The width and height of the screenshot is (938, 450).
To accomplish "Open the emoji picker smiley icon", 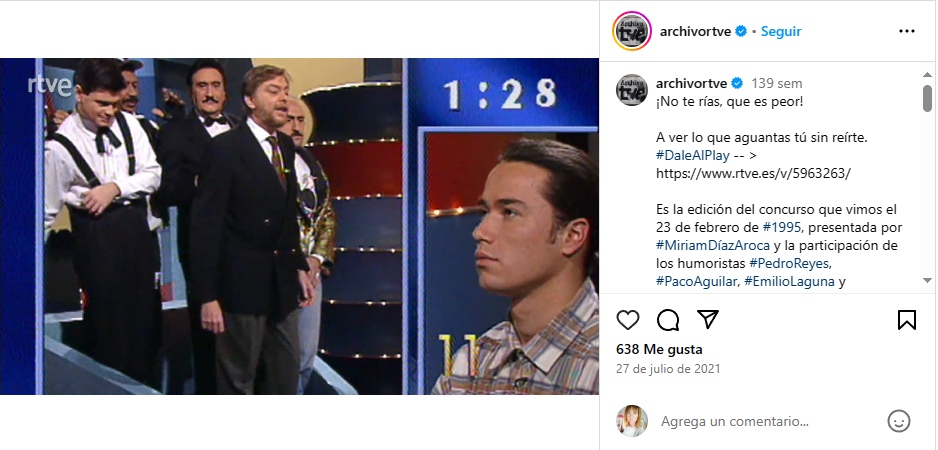I will pyautogui.click(x=899, y=421).
